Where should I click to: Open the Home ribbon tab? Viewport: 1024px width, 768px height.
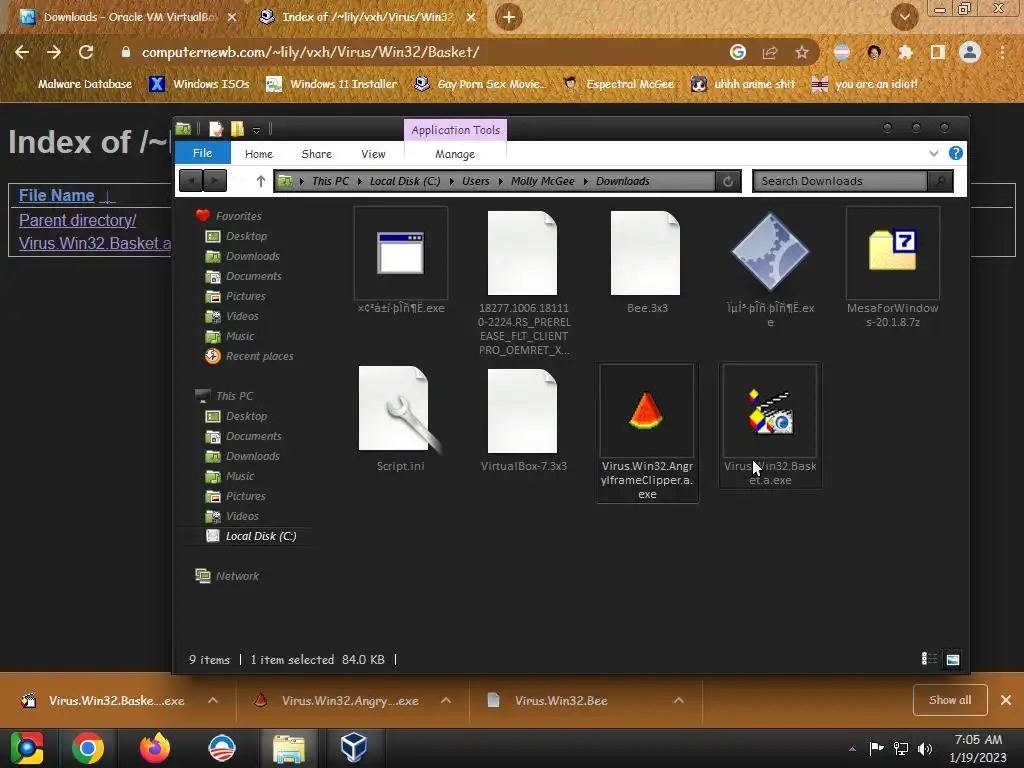click(259, 154)
